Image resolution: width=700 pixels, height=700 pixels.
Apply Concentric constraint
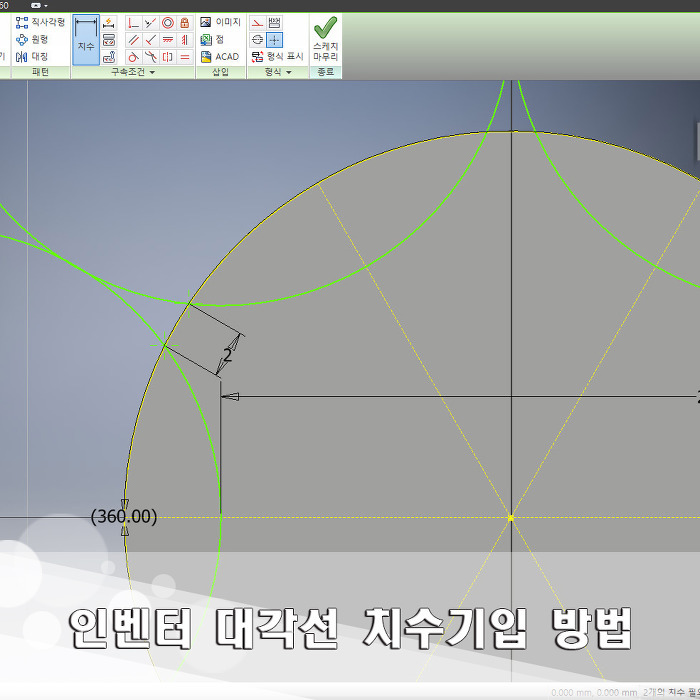tap(168, 23)
